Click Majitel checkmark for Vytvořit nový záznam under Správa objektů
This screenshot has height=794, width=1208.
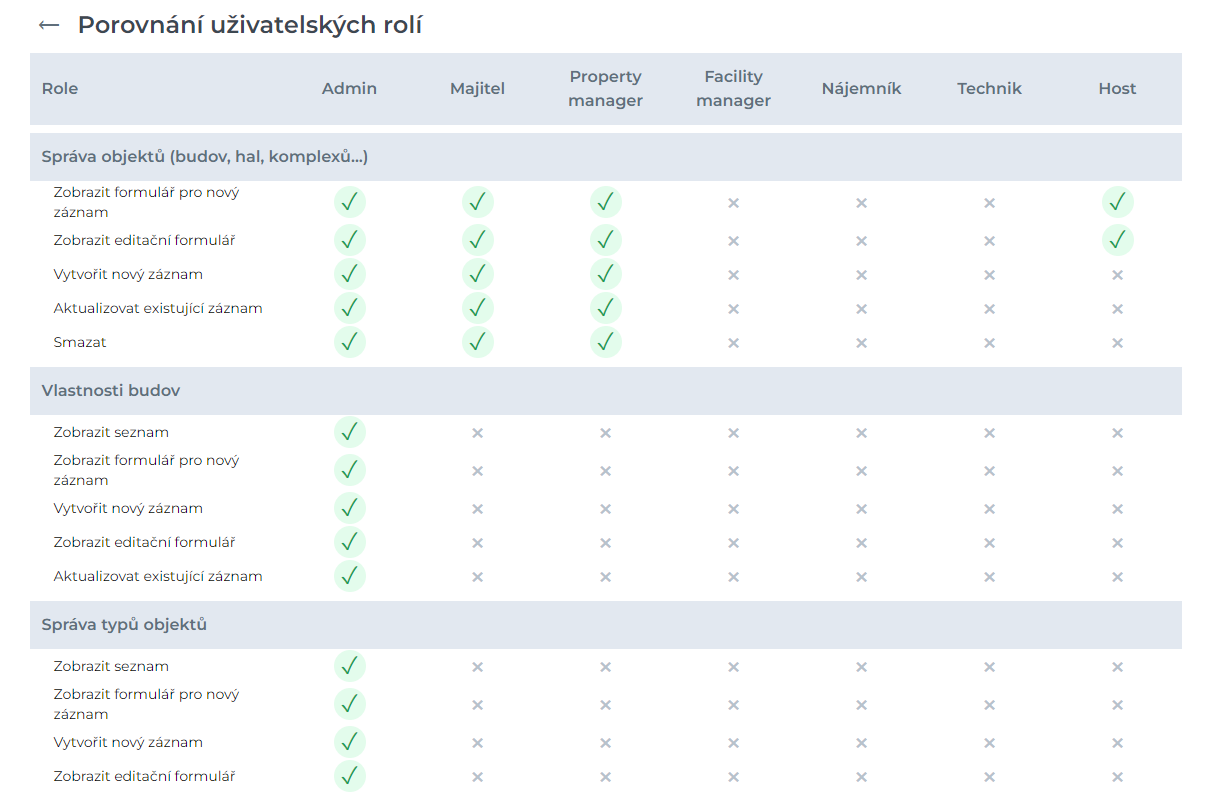[477, 274]
